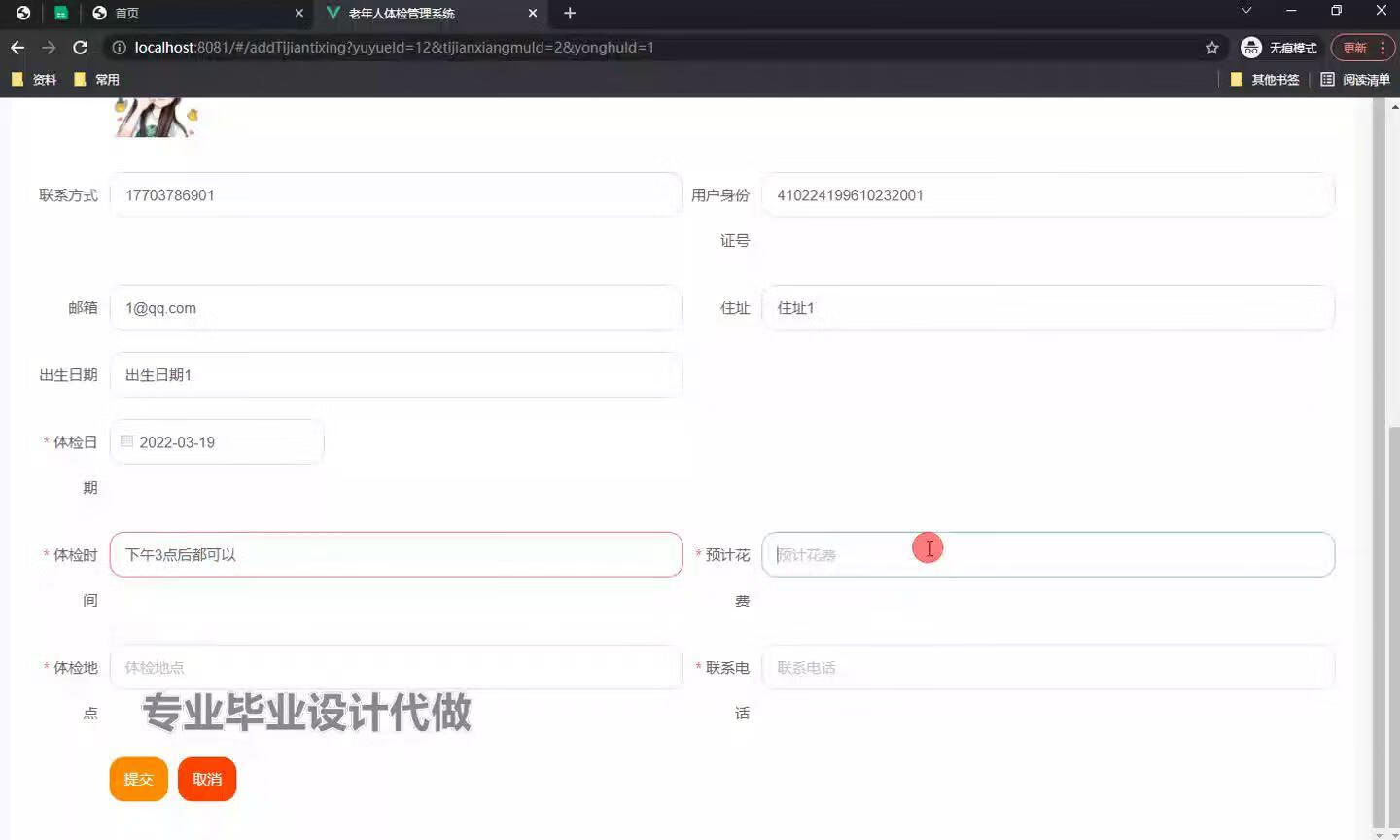Expand the tab search dropdown arrow
Image resolution: width=1400 pixels, height=840 pixels.
(1246, 11)
